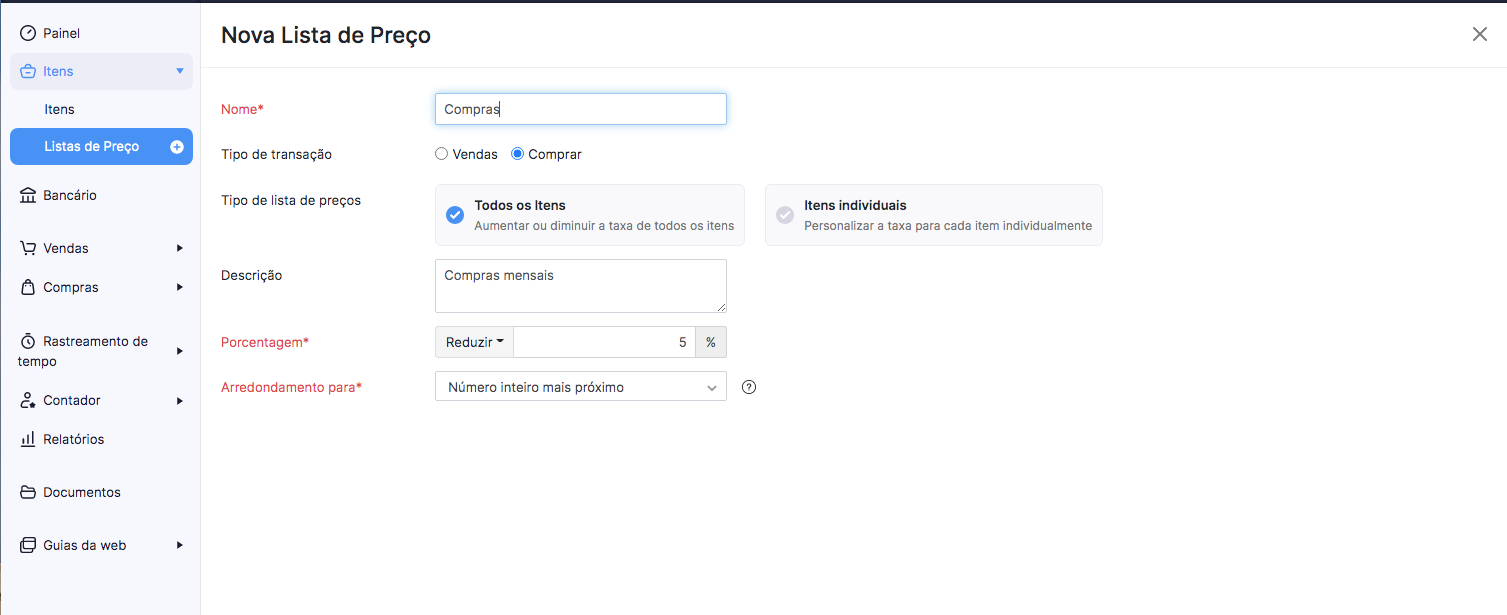Click the Compras shopping bag icon
This screenshot has width=1507, height=615.
28,287
